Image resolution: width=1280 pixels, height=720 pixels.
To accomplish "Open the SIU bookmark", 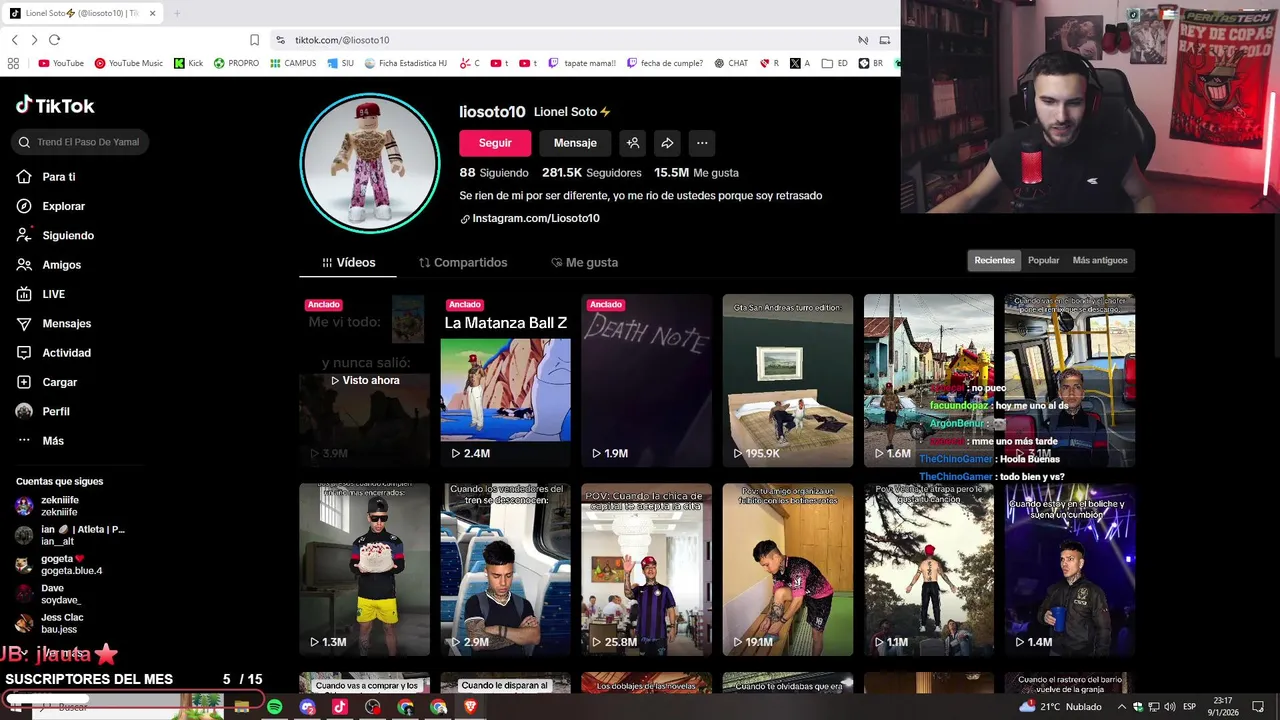I will (340, 63).
